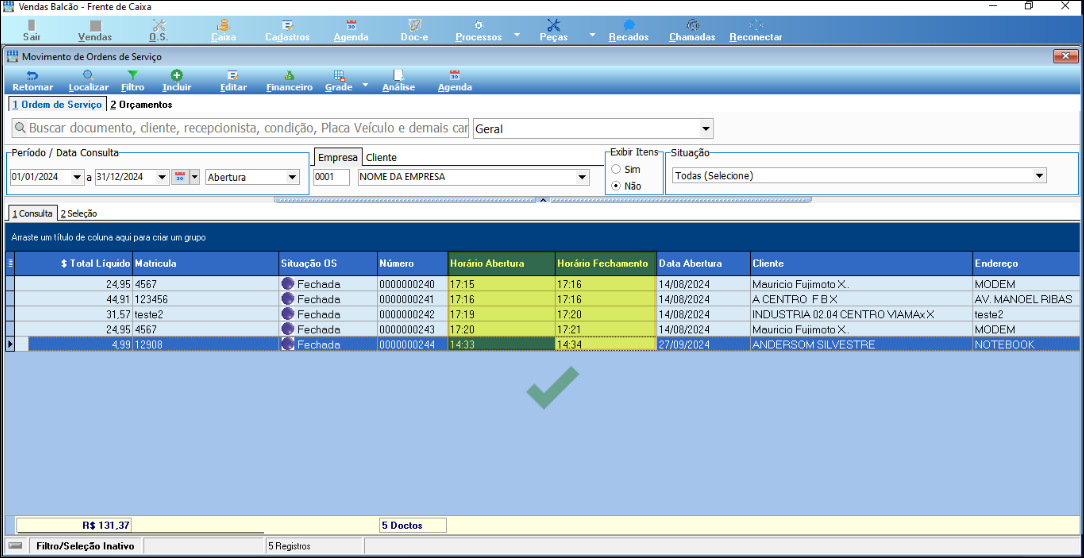The image size is (1084, 558).
Task: Open the Agenda in the main toolbar
Action: pyautogui.click(x=351, y=30)
